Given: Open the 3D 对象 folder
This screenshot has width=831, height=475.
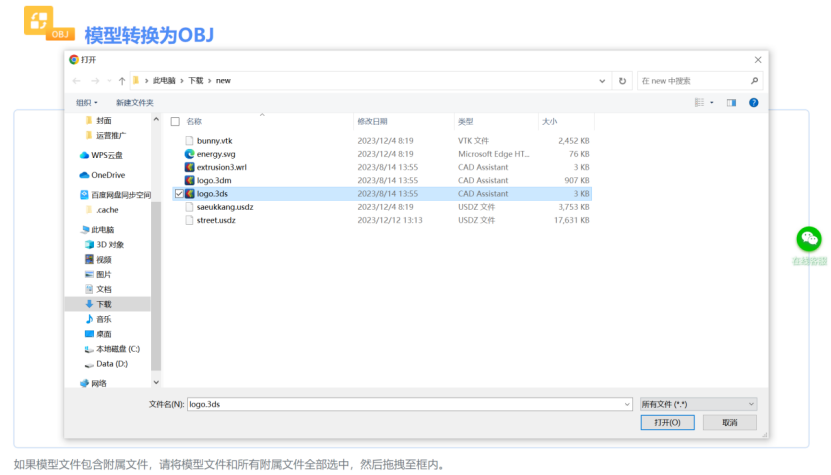Looking at the screenshot, I should click(x=105, y=244).
